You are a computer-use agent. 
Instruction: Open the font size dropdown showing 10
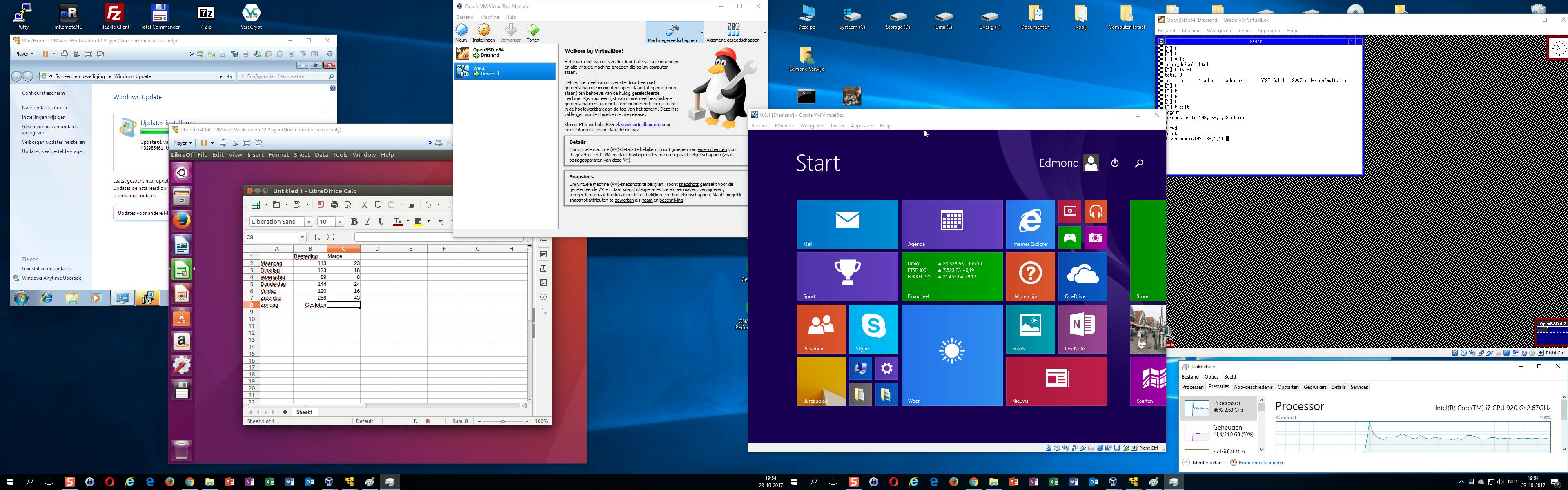[x=340, y=222]
